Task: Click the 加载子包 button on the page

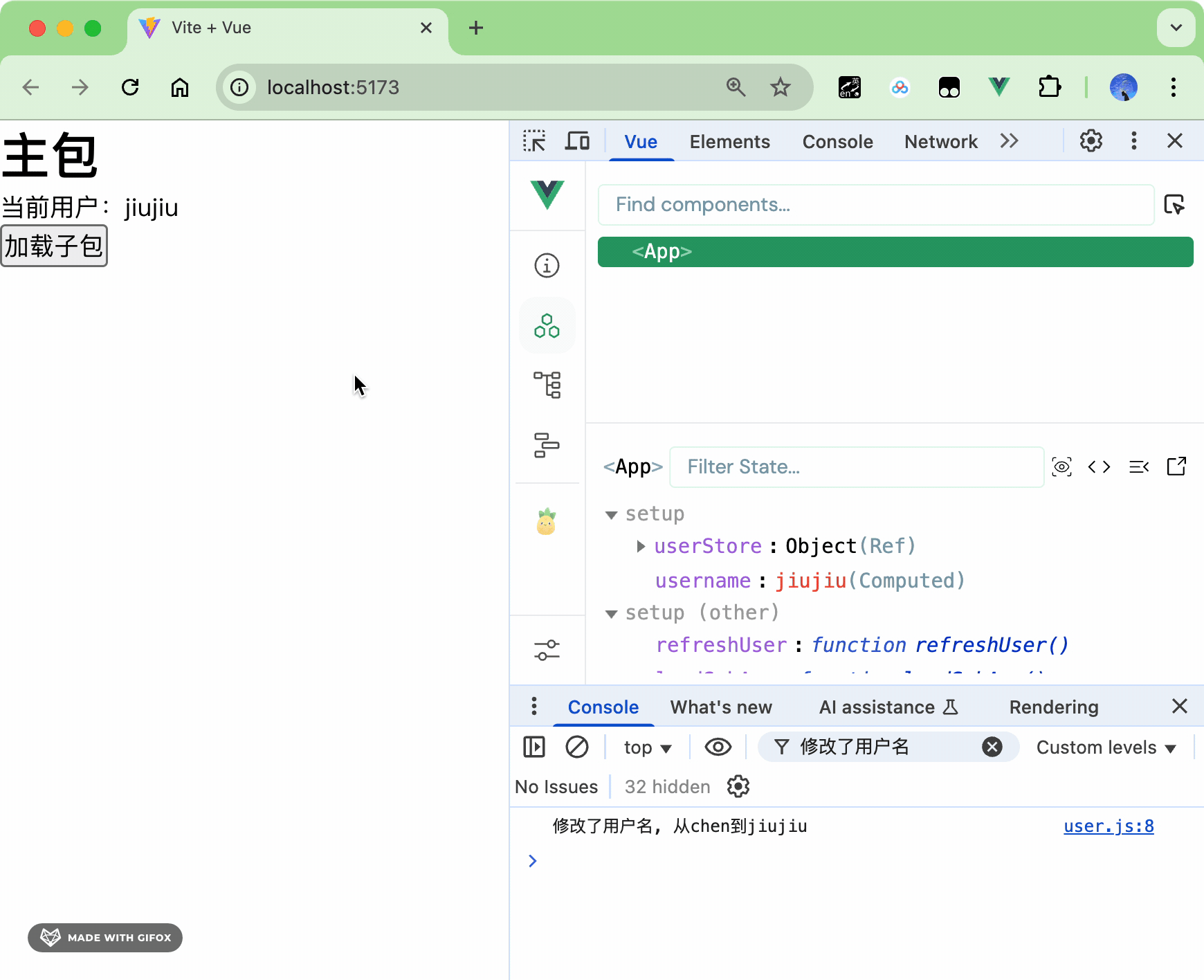Action: [54, 246]
